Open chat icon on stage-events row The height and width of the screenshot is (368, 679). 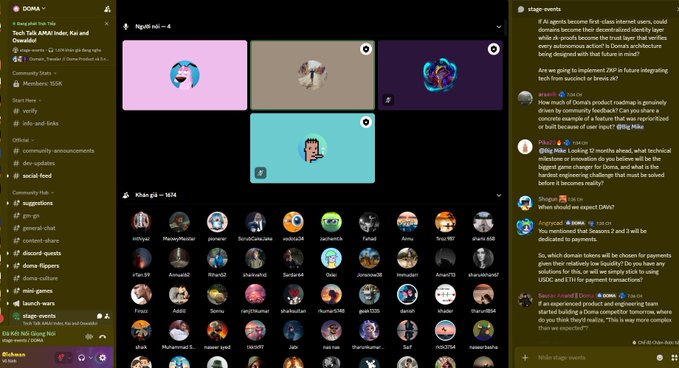pos(100,316)
